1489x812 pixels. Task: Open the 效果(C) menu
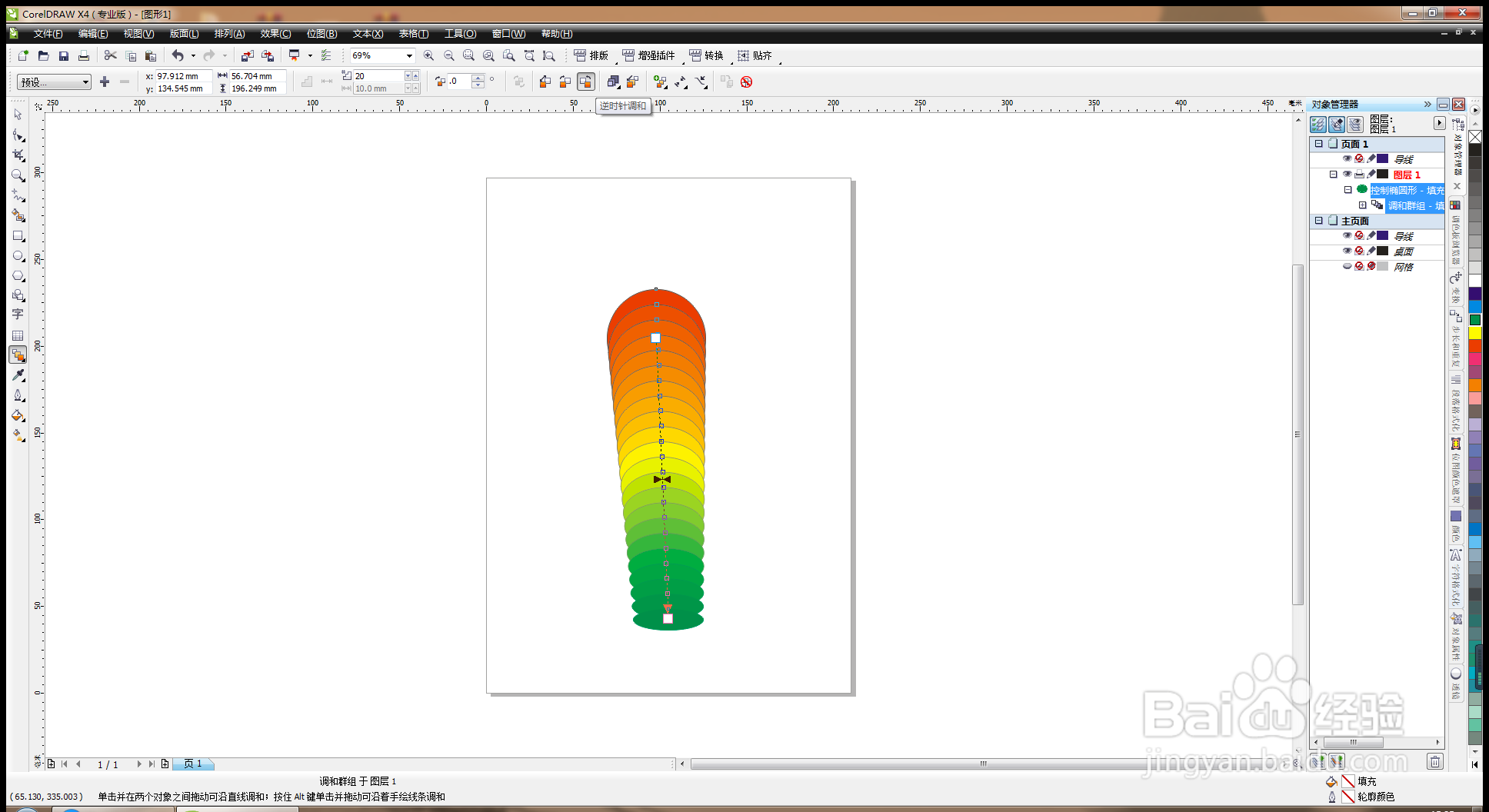[275, 34]
